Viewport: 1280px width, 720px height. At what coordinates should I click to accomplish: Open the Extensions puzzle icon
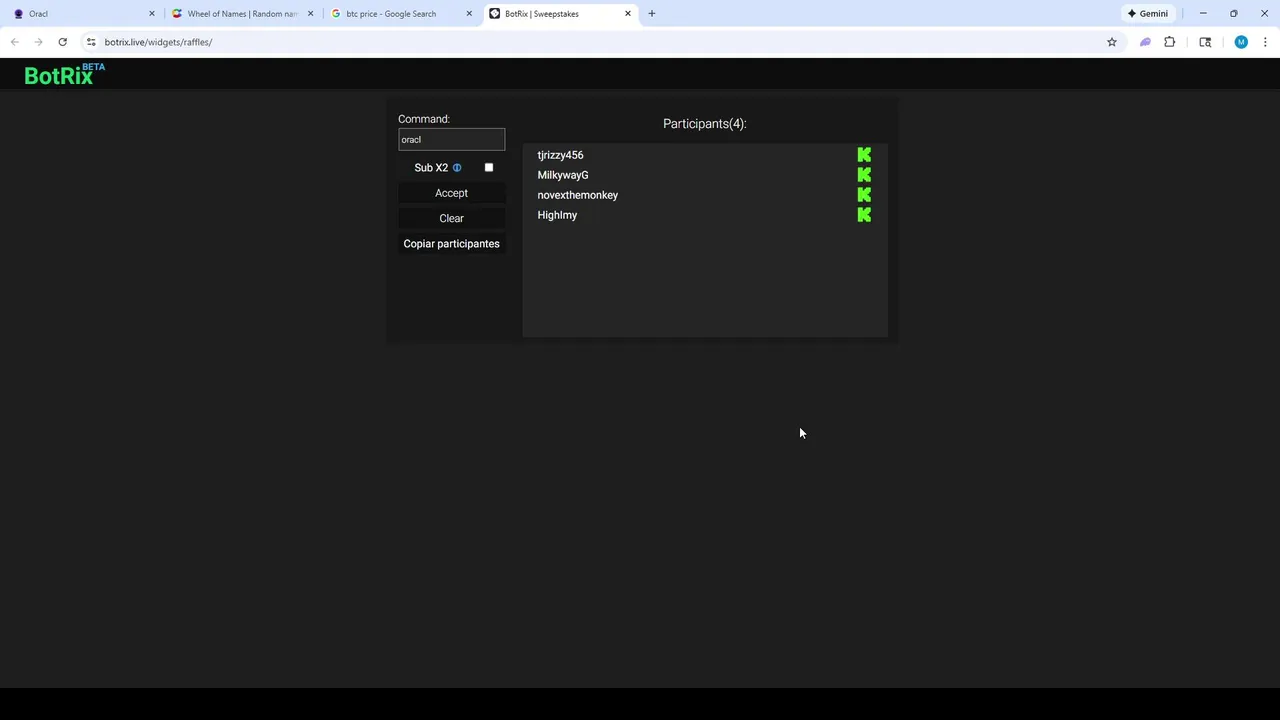[x=1169, y=42]
